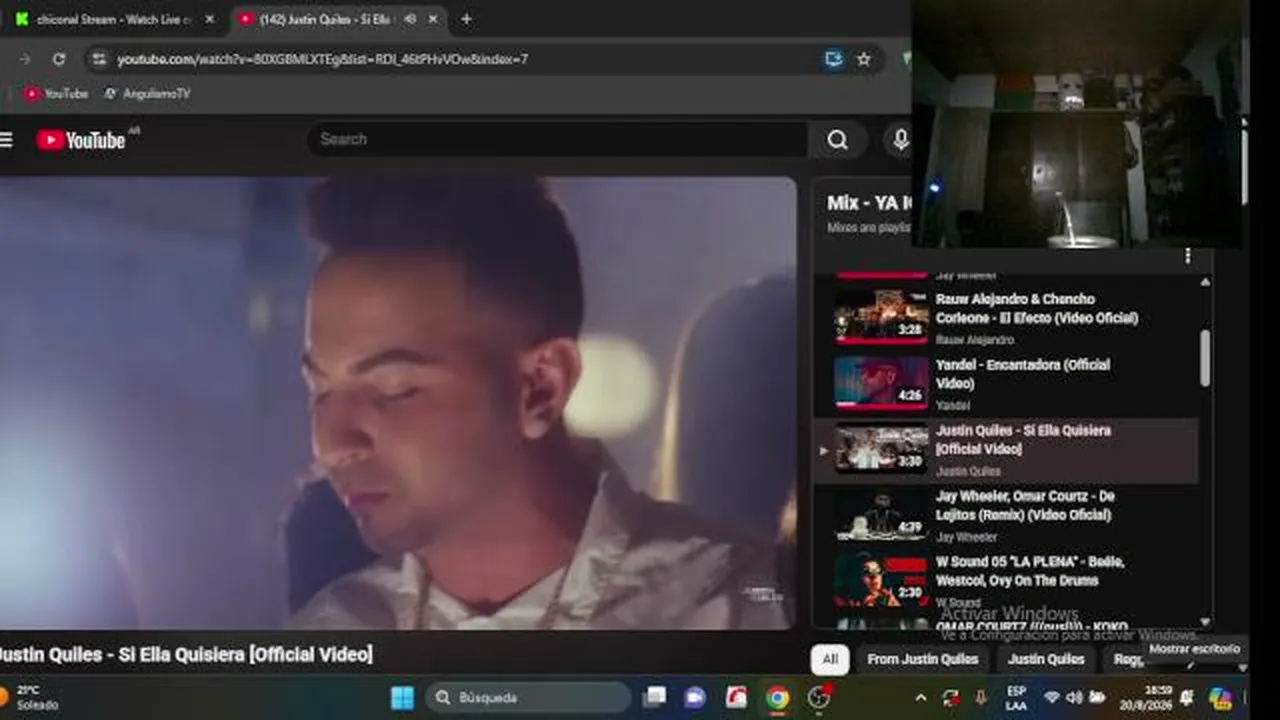Image resolution: width=1280 pixels, height=720 pixels.
Task: Open the weather widget 21°C Soleado
Action: coord(30,697)
